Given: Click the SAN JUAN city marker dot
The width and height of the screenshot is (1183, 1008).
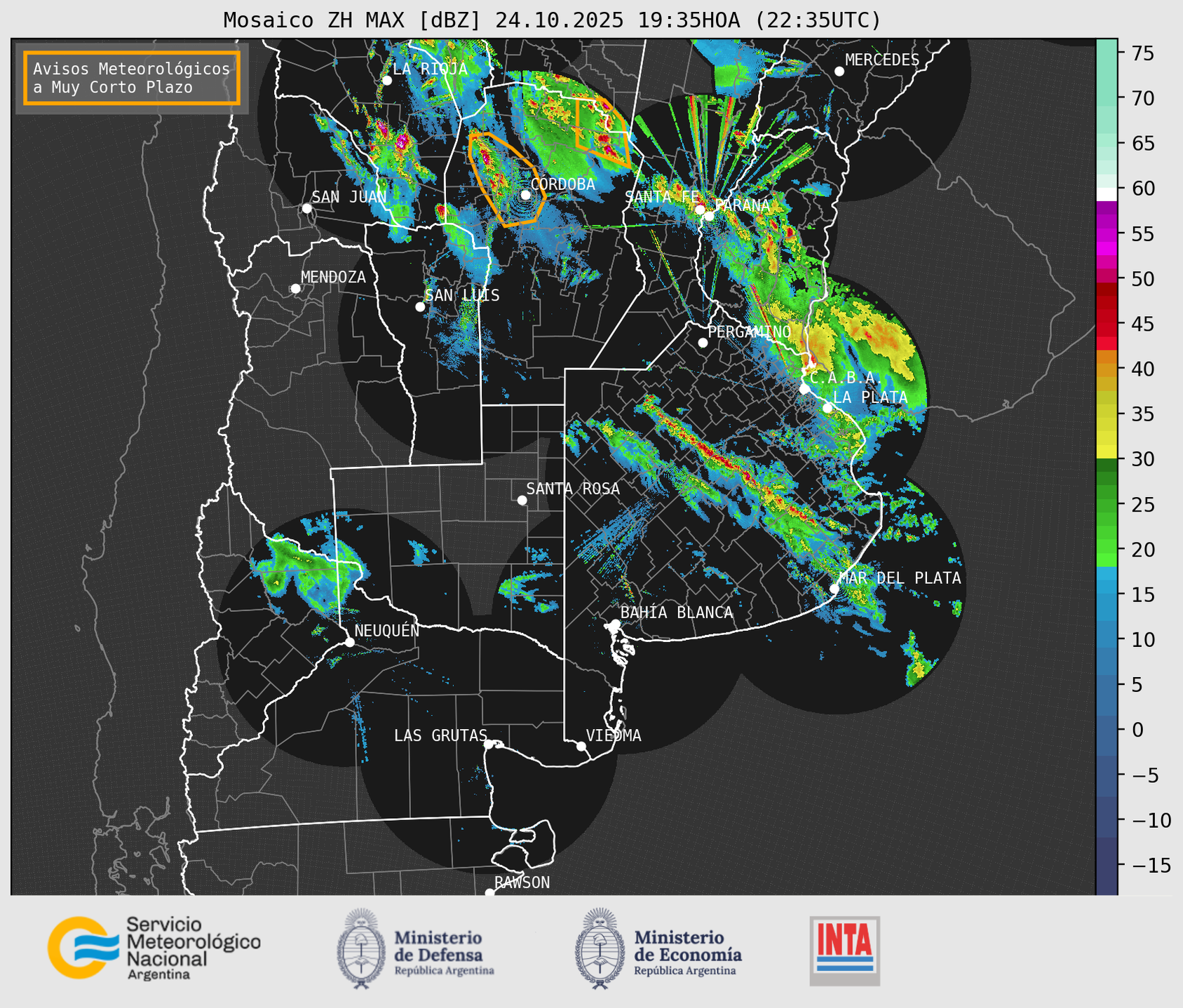Looking at the screenshot, I should (306, 208).
